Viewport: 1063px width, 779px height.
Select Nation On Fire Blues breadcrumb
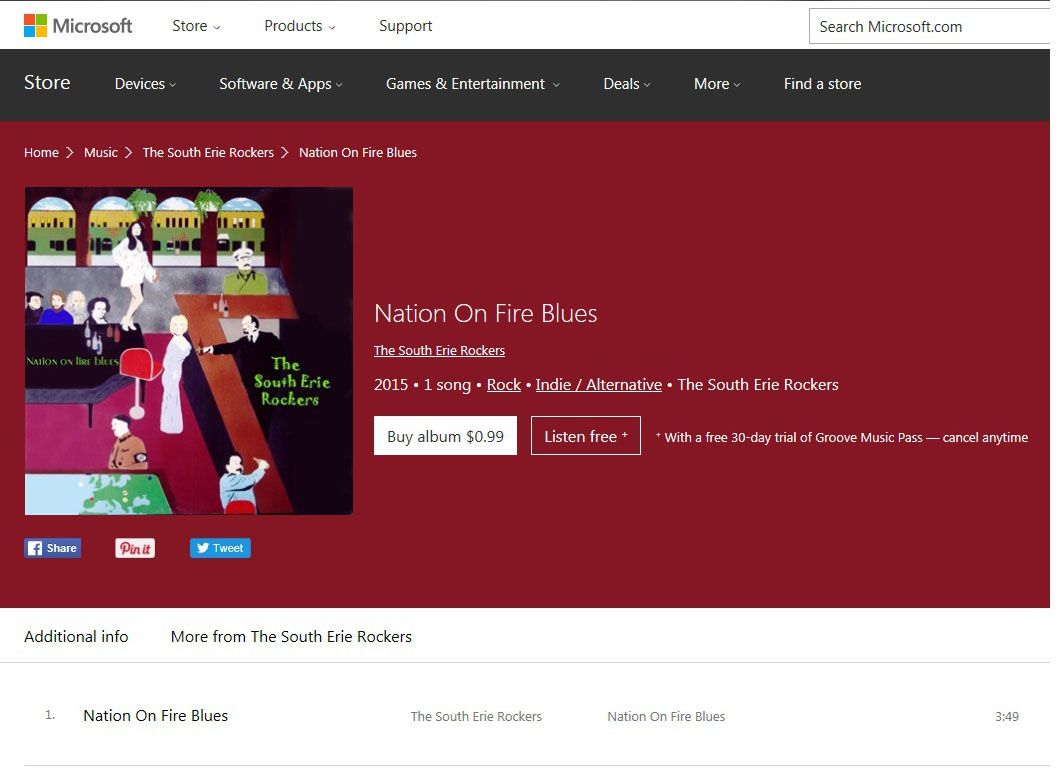point(358,153)
